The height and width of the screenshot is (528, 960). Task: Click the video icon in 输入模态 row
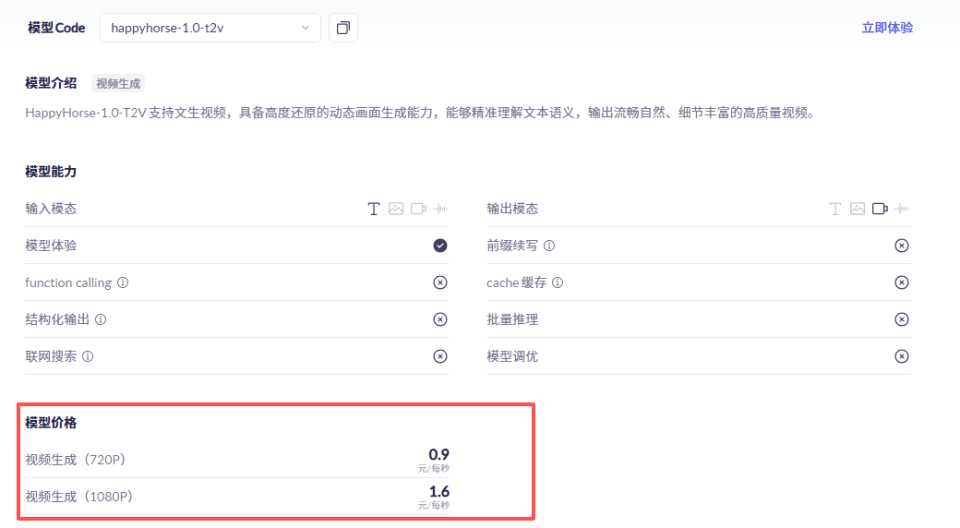click(419, 209)
